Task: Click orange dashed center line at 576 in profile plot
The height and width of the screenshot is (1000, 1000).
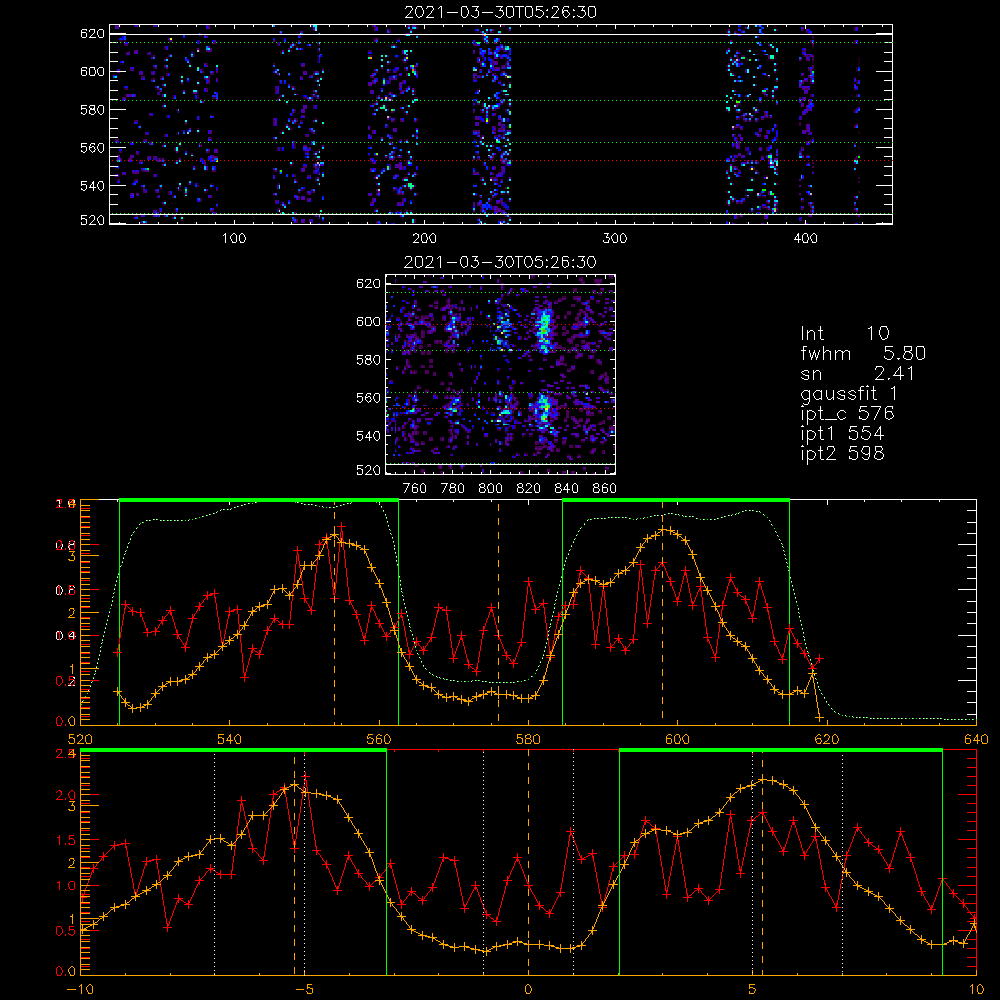Action: (499, 612)
